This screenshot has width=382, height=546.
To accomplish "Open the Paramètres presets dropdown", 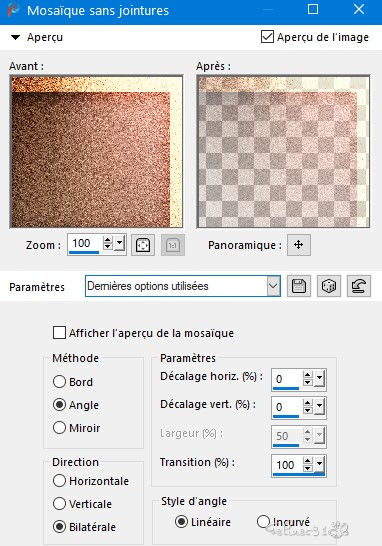I will coord(273,286).
